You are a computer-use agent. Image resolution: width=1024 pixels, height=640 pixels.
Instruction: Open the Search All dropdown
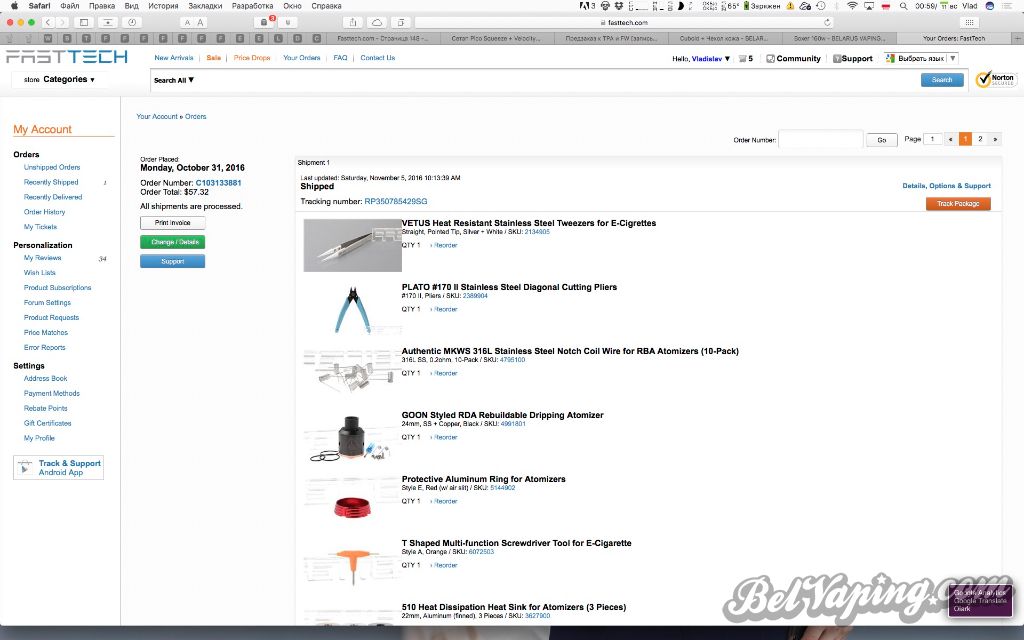[x=174, y=80]
